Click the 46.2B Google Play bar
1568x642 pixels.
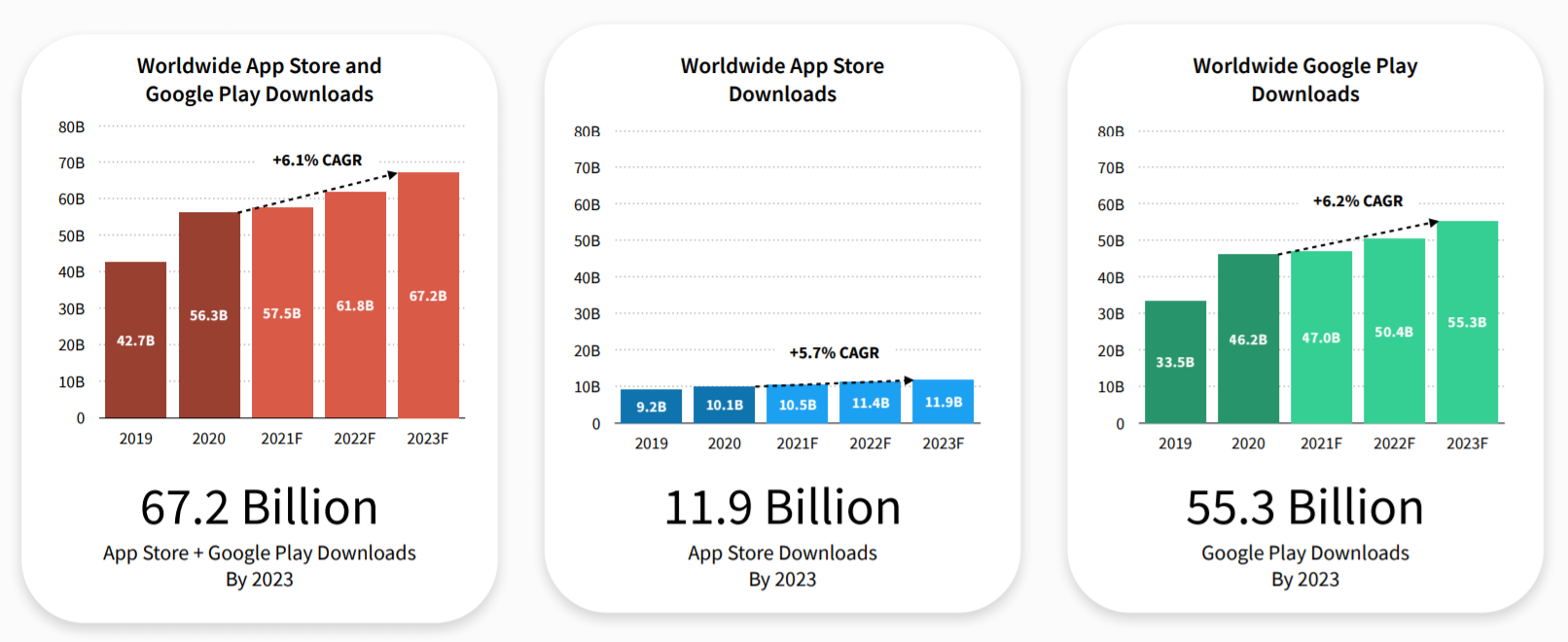pos(1248,339)
